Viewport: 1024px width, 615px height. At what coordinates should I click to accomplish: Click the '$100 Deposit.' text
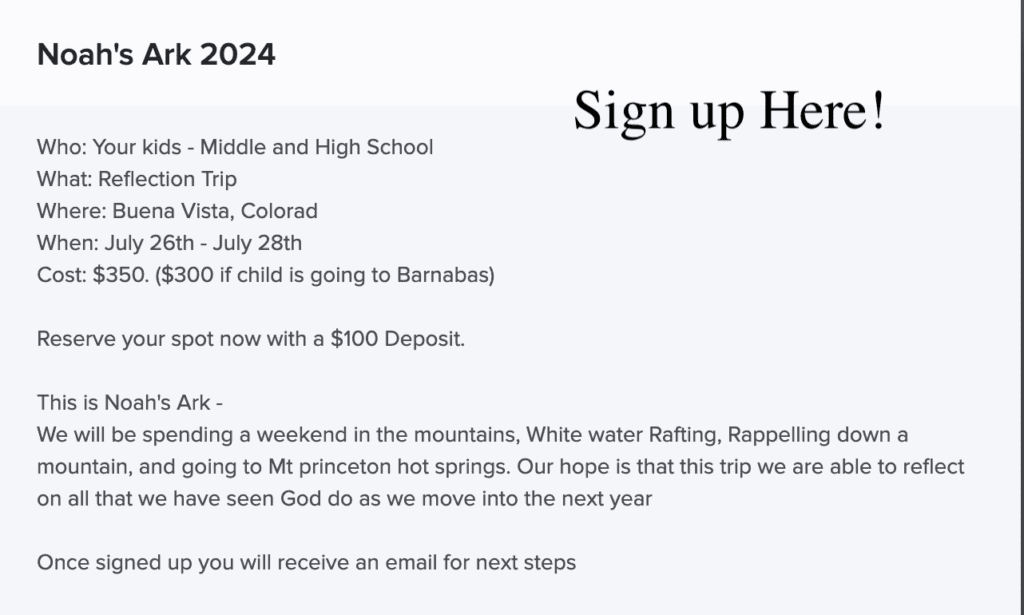pyautogui.click(x=398, y=339)
